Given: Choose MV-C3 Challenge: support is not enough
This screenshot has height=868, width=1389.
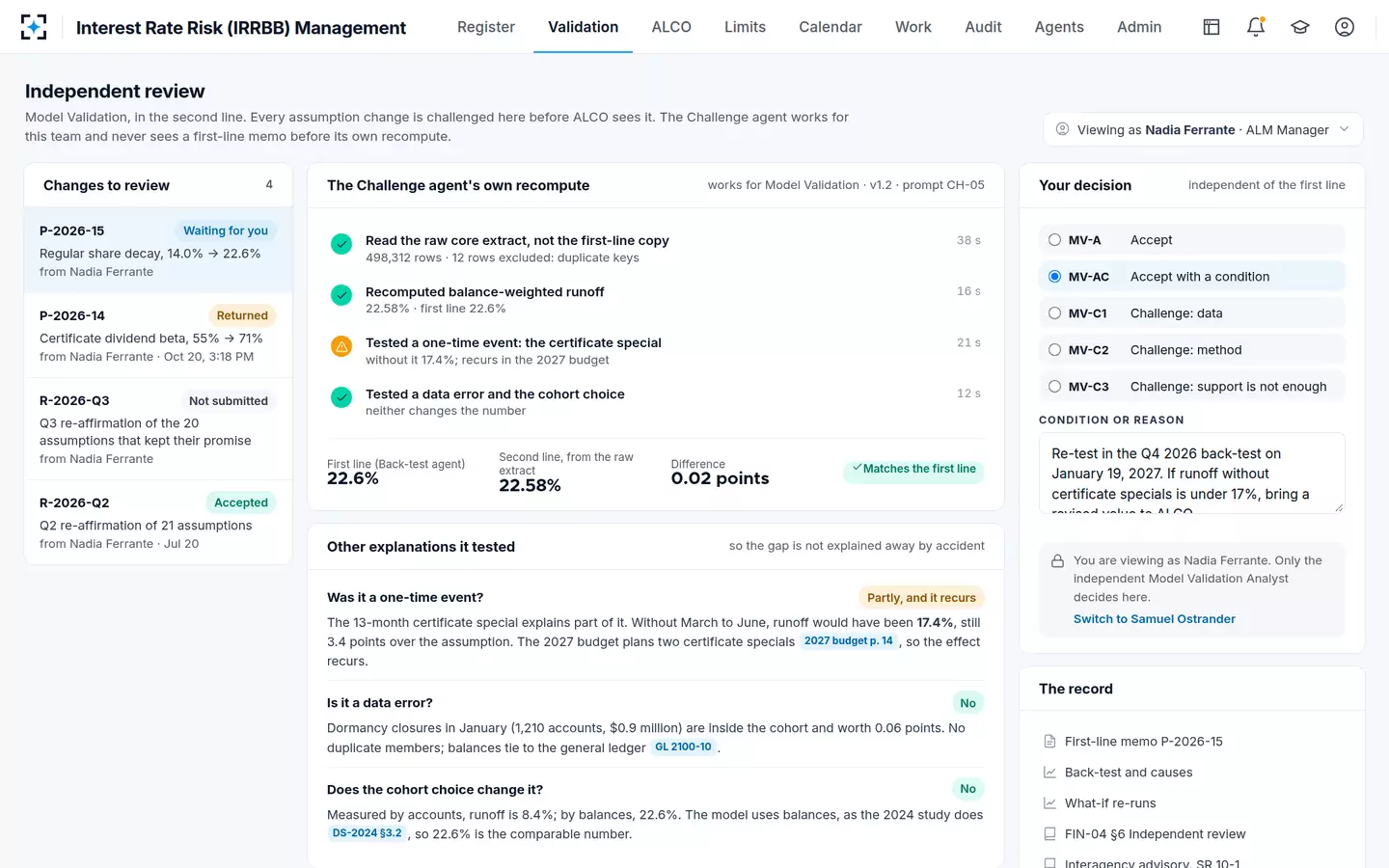Looking at the screenshot, I should (1192, 387).
